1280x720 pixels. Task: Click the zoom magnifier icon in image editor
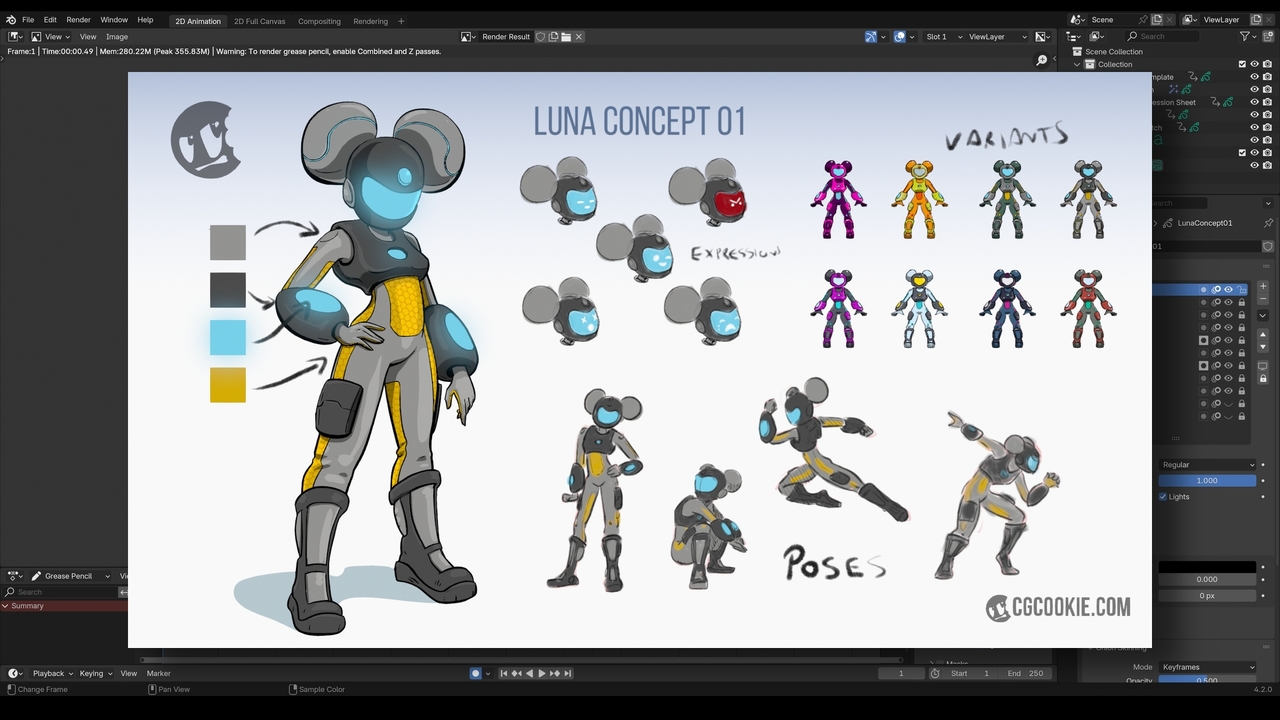click(1042, 61)
